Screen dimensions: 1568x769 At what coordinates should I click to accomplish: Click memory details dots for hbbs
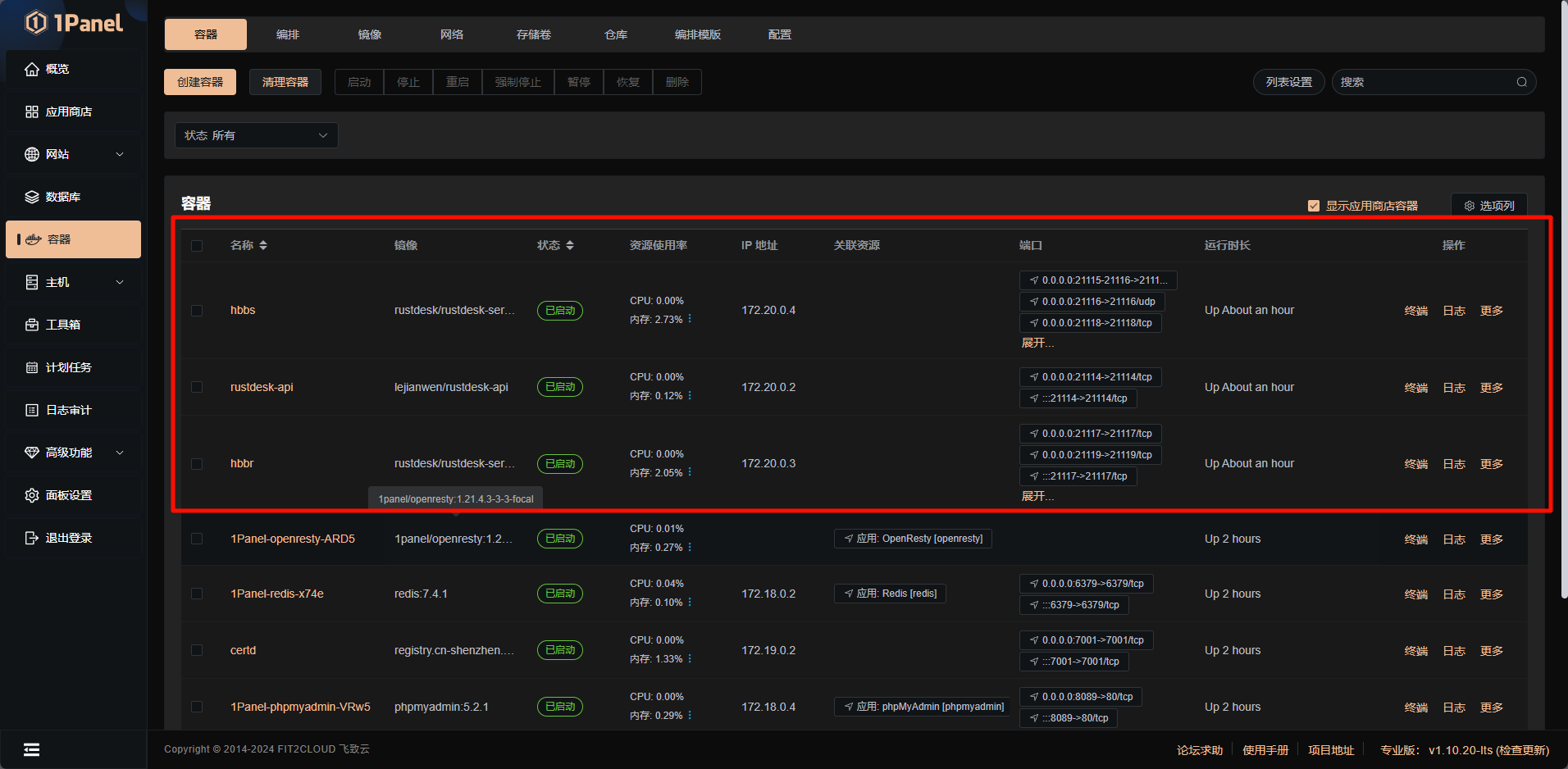point(690,319)
